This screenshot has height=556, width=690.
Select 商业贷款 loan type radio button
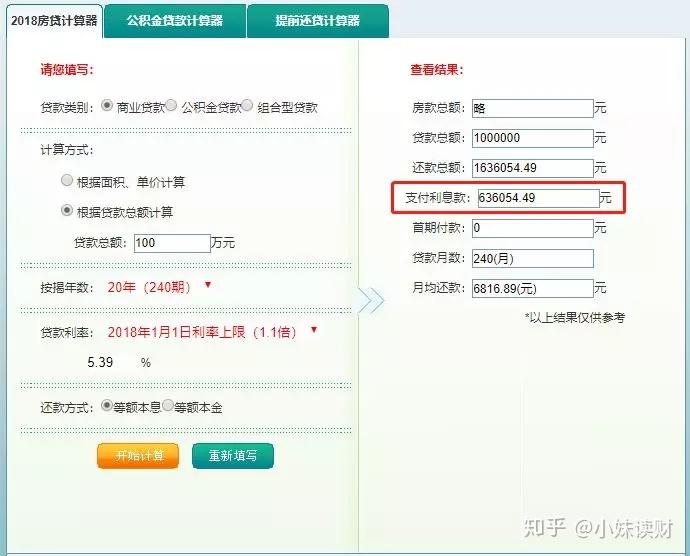[107, 106]
